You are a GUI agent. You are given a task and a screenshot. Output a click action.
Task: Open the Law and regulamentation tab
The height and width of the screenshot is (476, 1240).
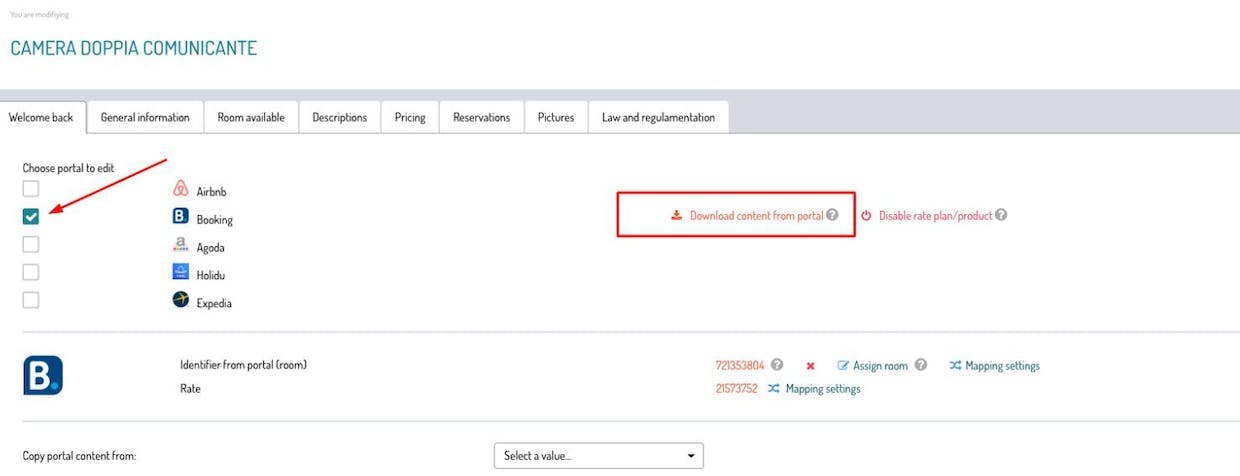coord(658,117)
